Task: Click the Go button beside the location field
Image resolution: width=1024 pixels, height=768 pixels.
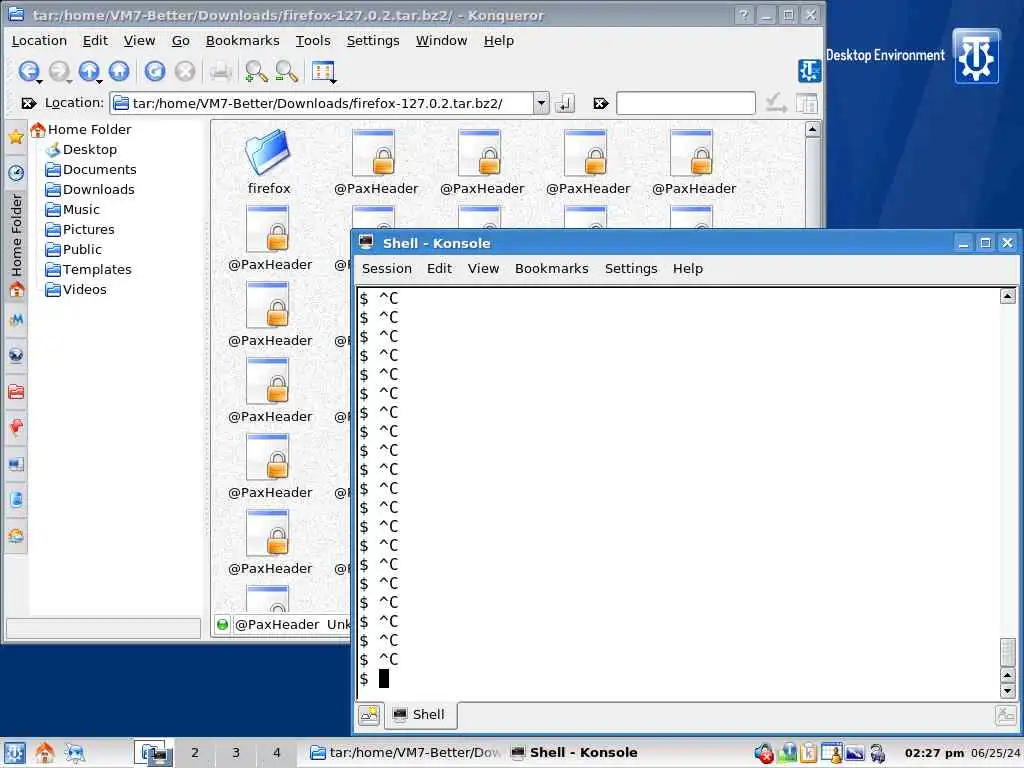Action: pos(565,103)
